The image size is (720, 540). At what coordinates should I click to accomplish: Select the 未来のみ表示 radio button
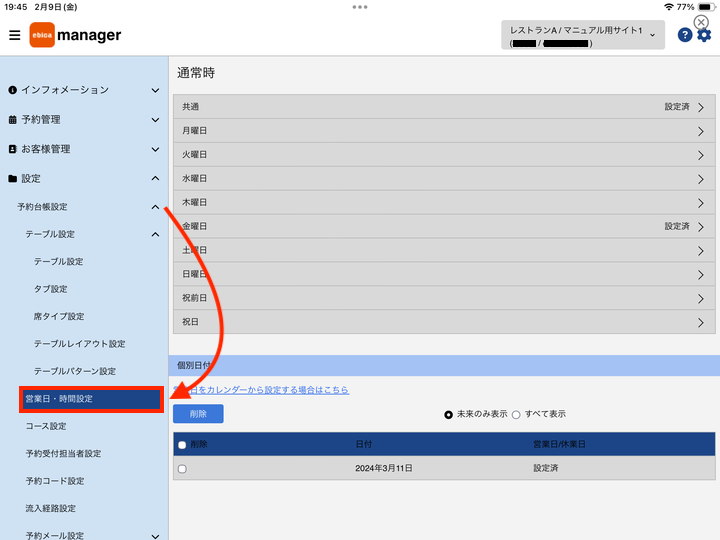coord(448,415)
